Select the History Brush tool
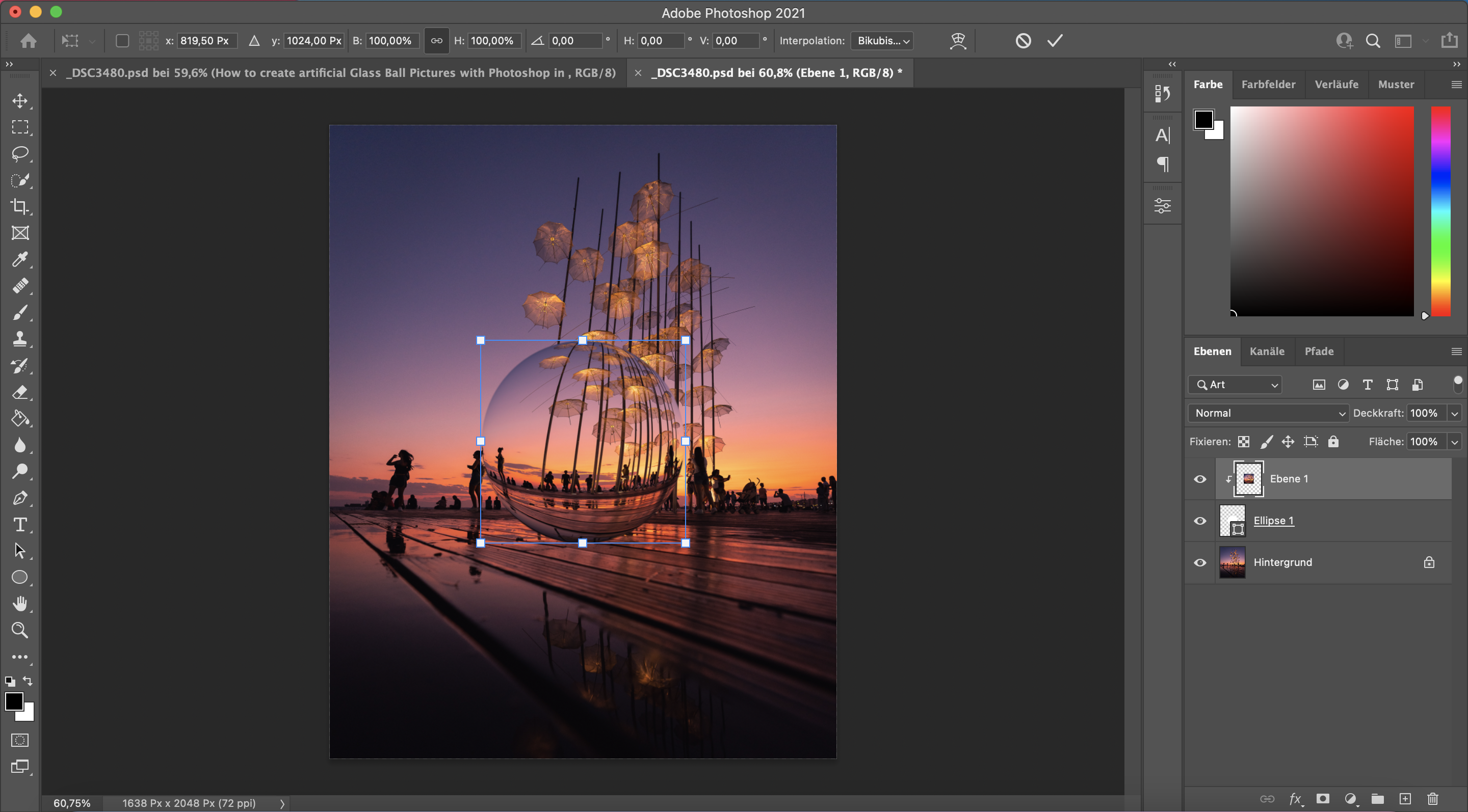Screen dimensions: 1468x812 coord(20,366)
